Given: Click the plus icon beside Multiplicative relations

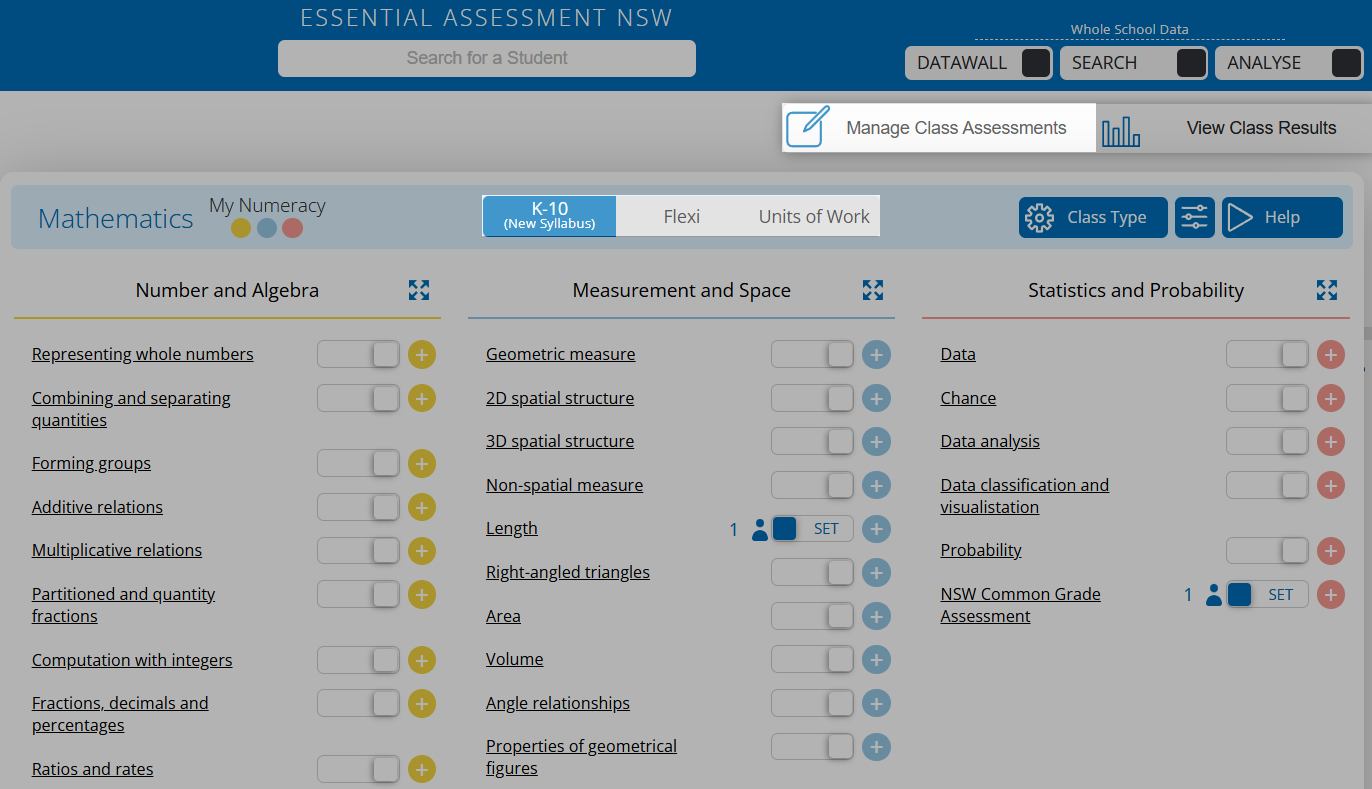Looking at the screenshot, I should coord(422,550).
